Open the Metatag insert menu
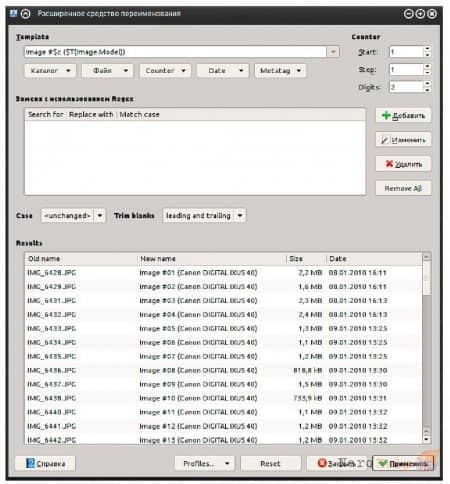Viewport: 450px width, 484px height. click(280, 71)
